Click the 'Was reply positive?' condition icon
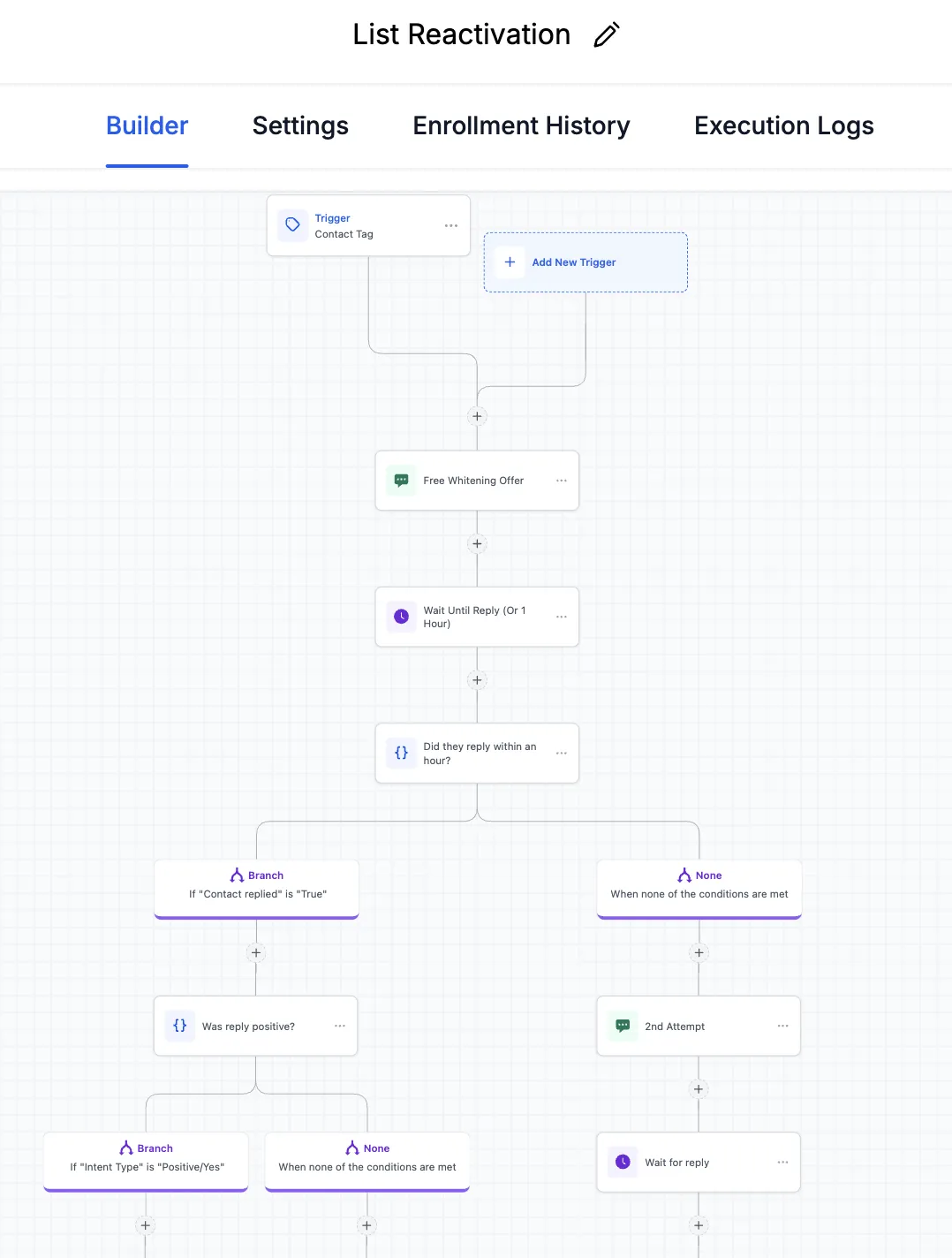The width and height of the screenshot is (952, 1258). click(180, 1026)
